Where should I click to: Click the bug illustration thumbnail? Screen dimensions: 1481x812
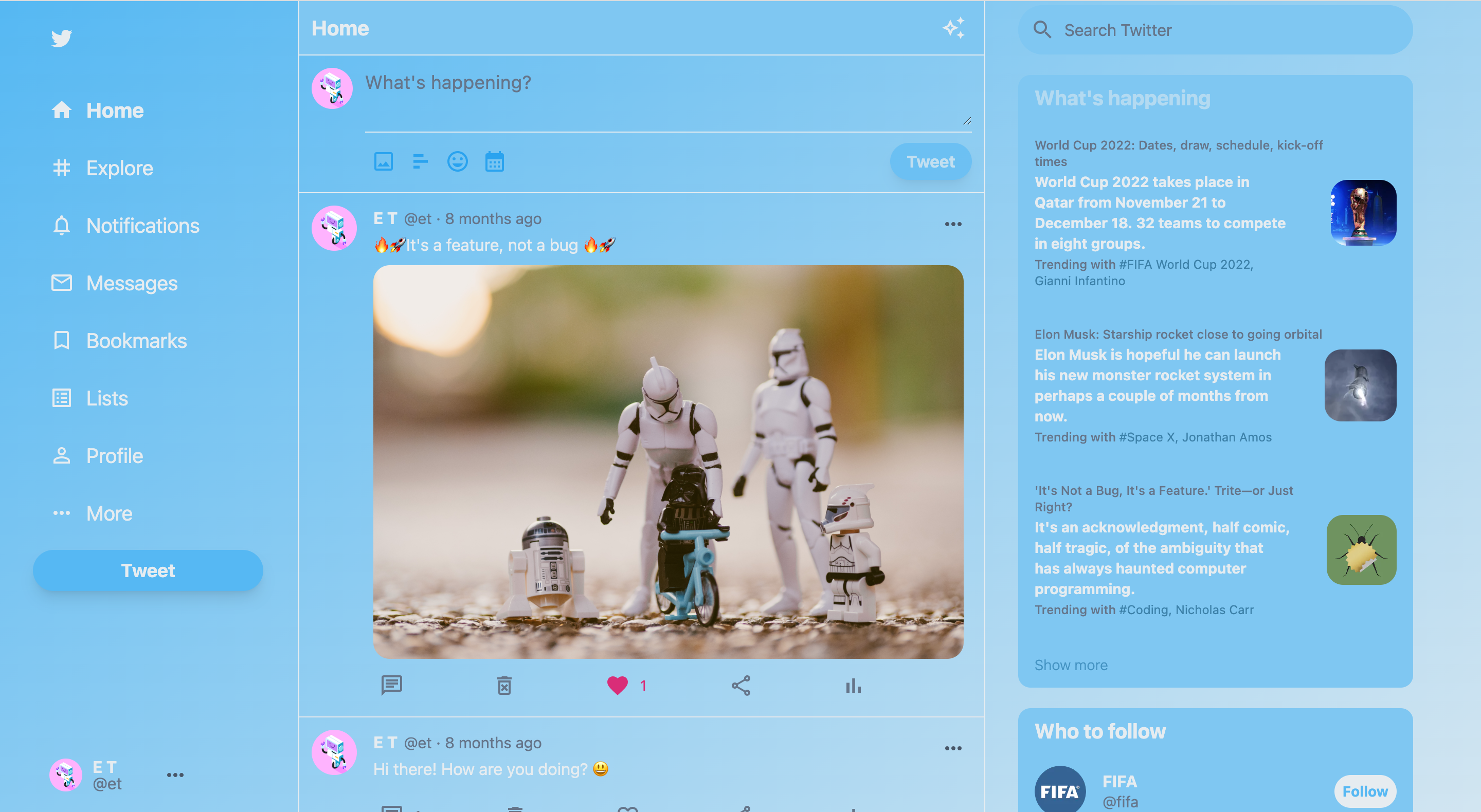1361,550
